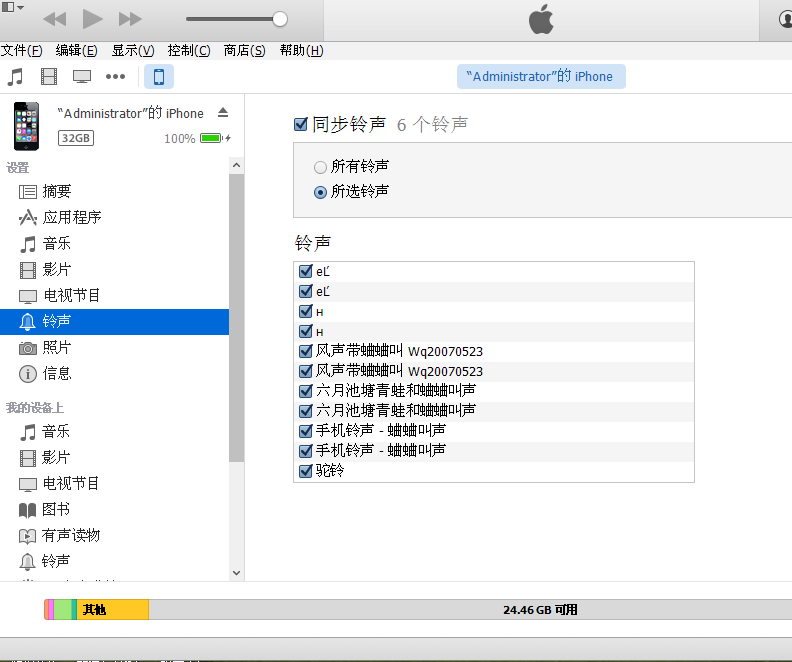The height and width of the screenshot is (662, 792).
Task: Open the 文件(F) menu
Action: coord(21,50)
